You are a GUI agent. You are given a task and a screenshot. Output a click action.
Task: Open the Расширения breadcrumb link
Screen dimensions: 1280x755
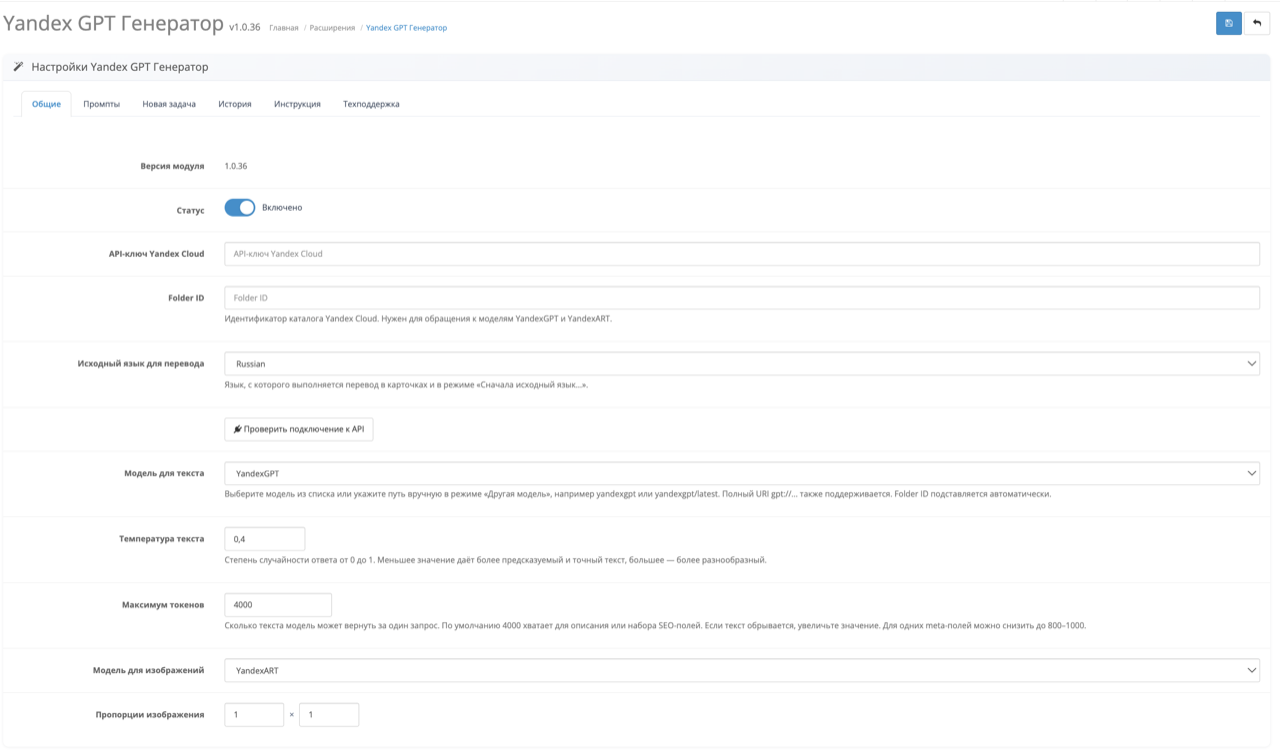coord(332,28)
